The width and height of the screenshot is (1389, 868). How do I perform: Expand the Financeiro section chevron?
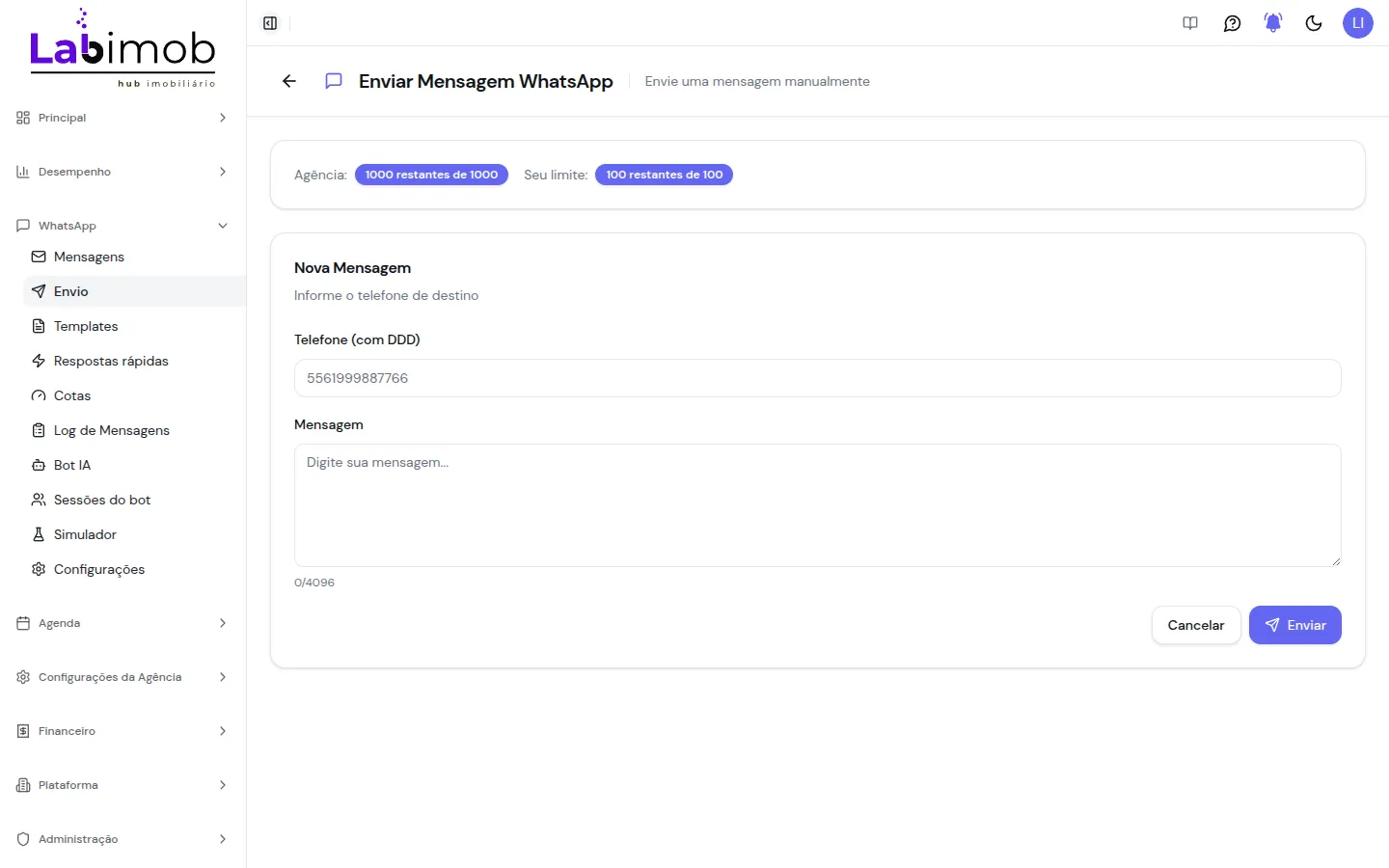point(223,731)
